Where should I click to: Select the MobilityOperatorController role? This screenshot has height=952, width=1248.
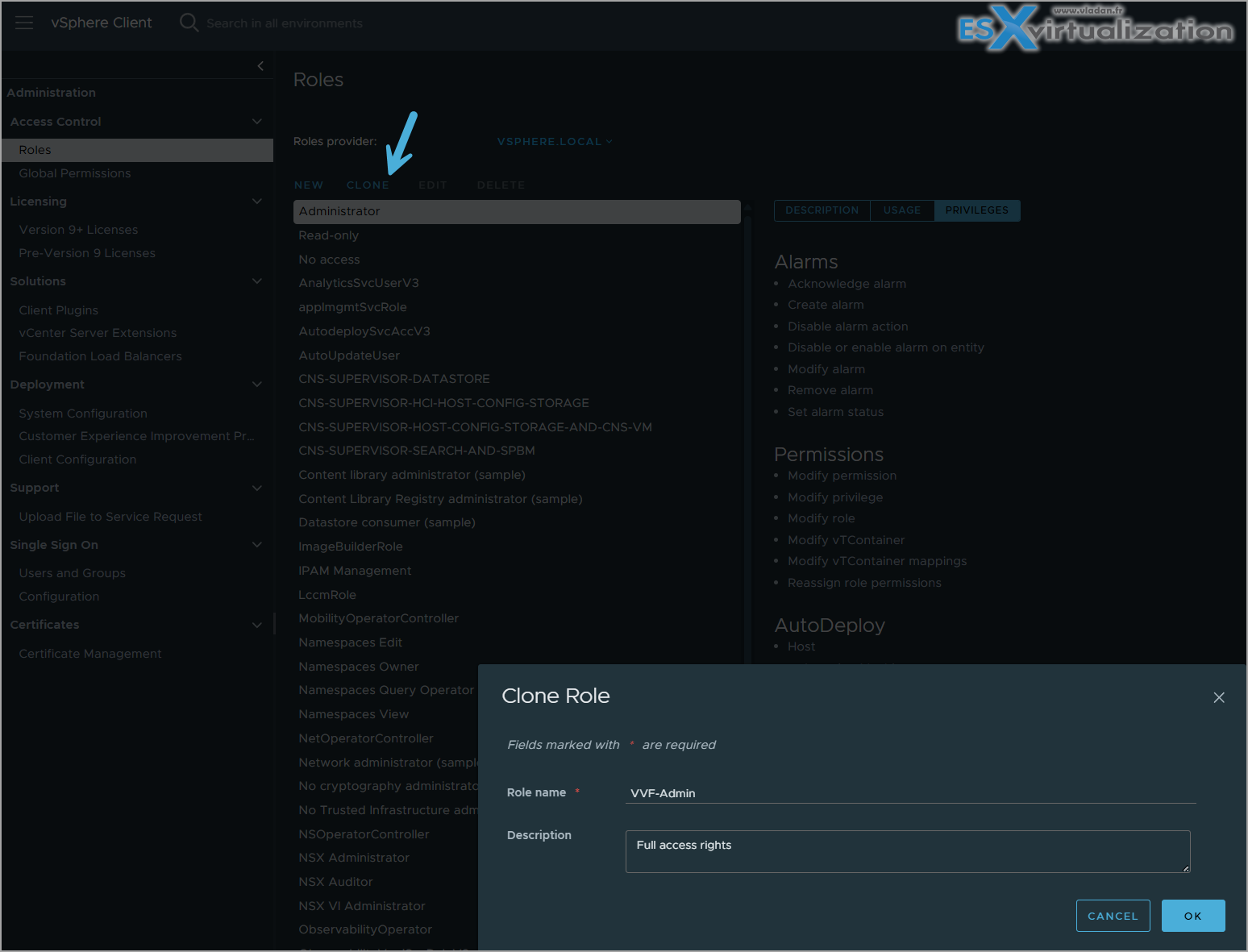coord(379,618)
